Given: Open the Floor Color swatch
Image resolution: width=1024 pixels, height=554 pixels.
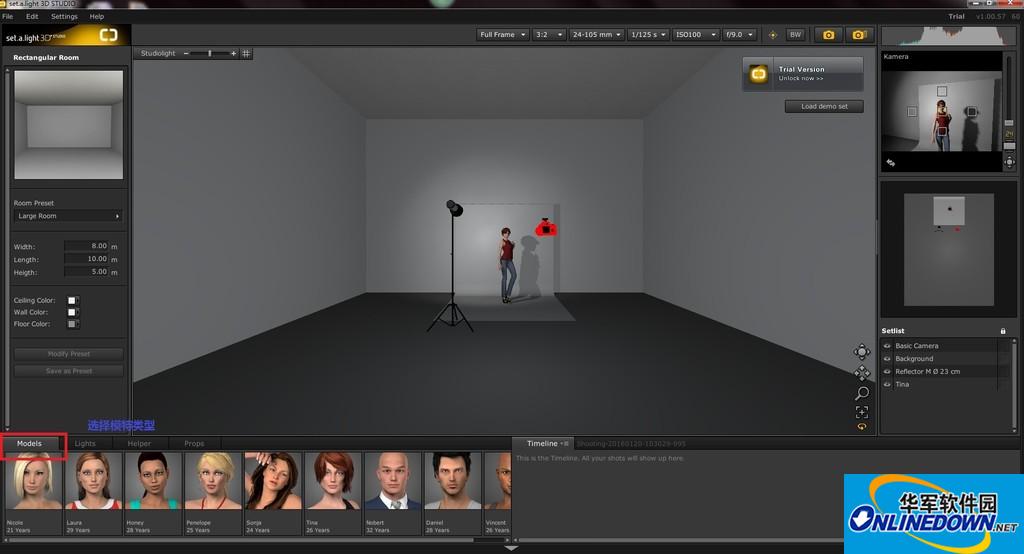Looking at the screenshot, I should 72,324.
